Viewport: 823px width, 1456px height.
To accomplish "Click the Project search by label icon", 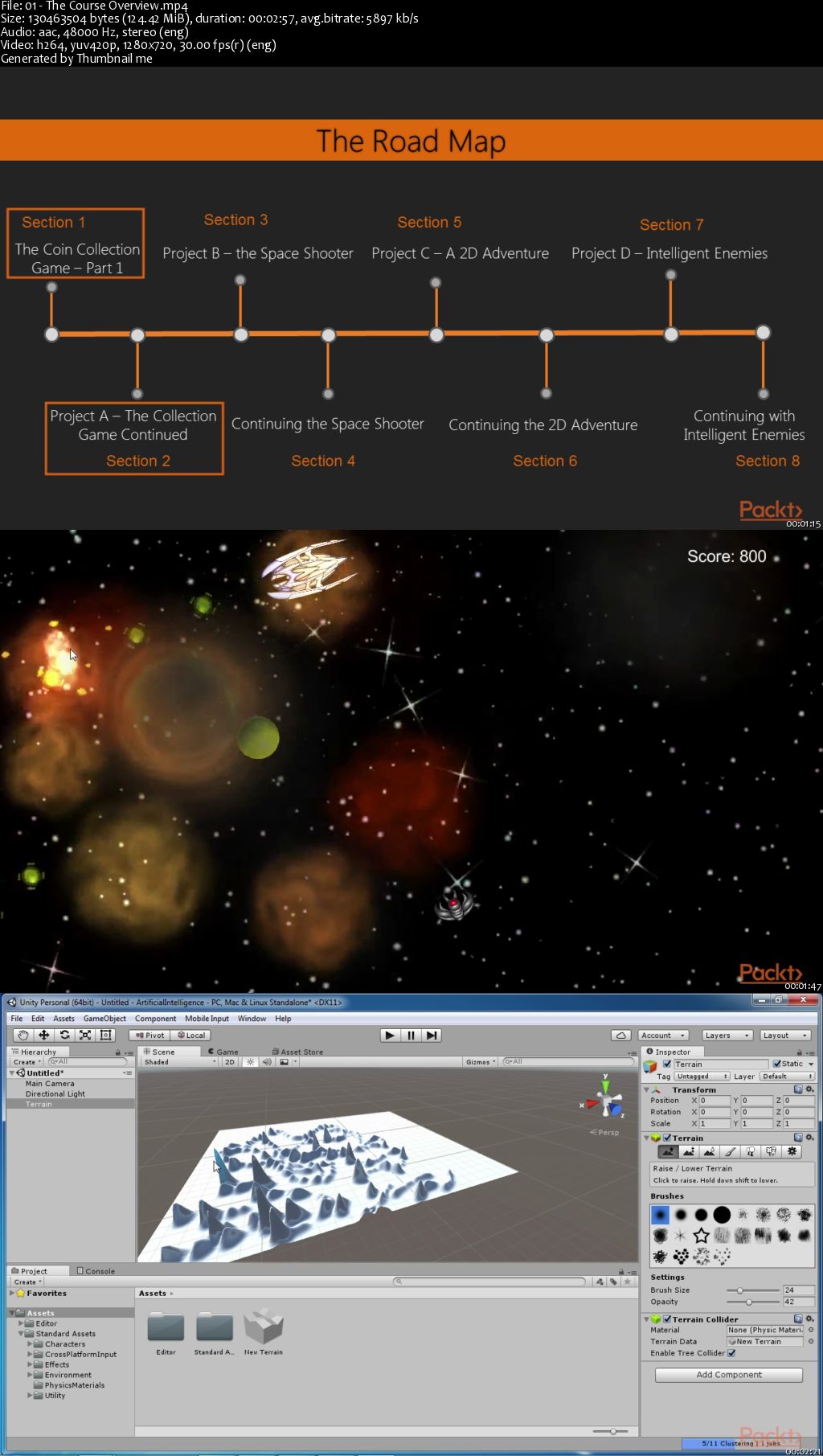I will (613, 1282).
